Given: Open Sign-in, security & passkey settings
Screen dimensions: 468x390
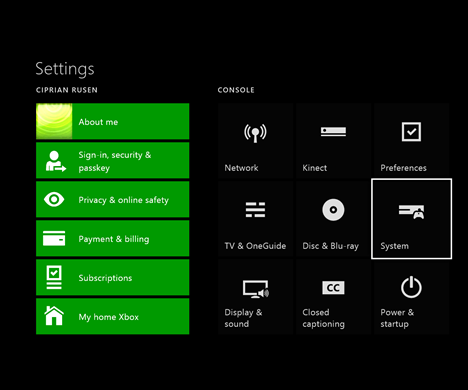Looking at the screenshot, I should tap(112, 160).
